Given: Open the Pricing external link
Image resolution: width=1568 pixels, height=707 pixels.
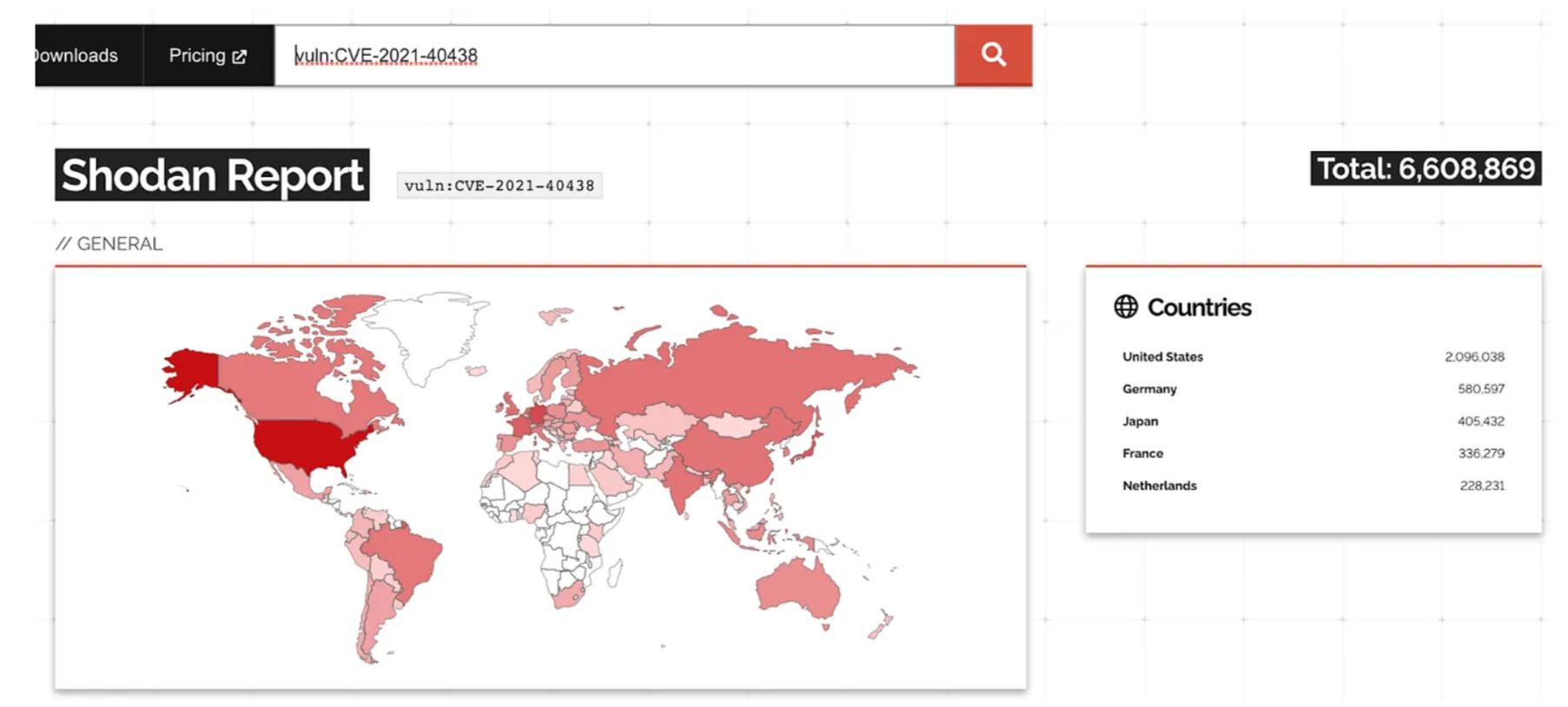Looking at the screenshot, I should 208,56.
